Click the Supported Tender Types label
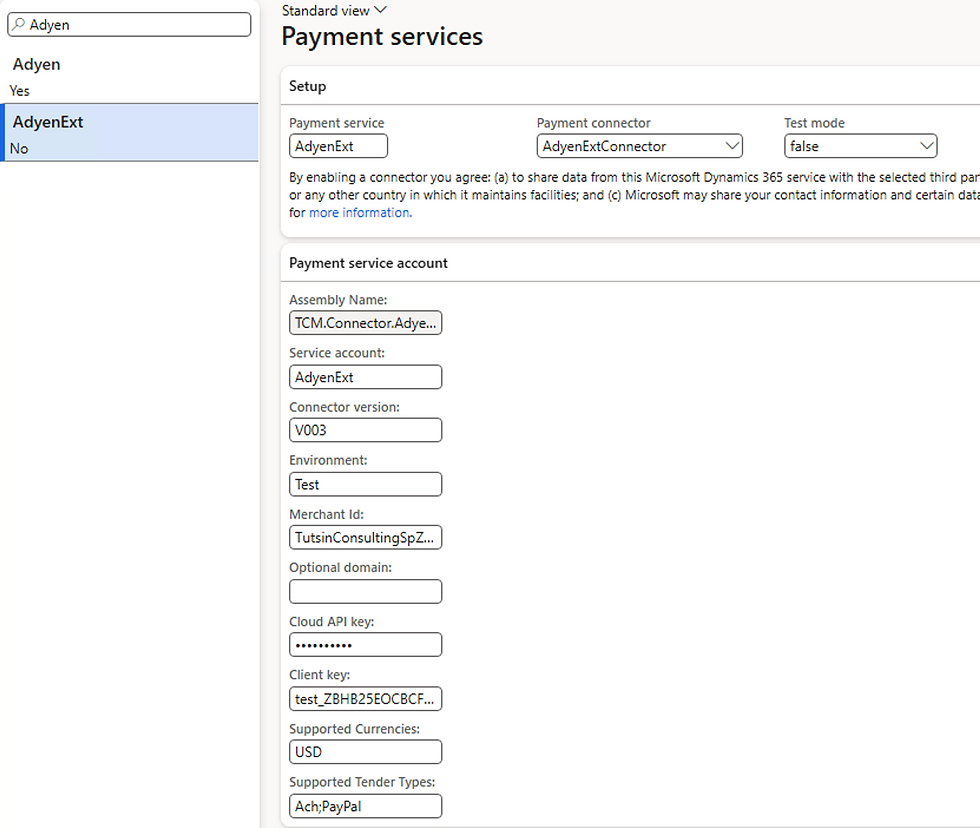 point(362,782)
